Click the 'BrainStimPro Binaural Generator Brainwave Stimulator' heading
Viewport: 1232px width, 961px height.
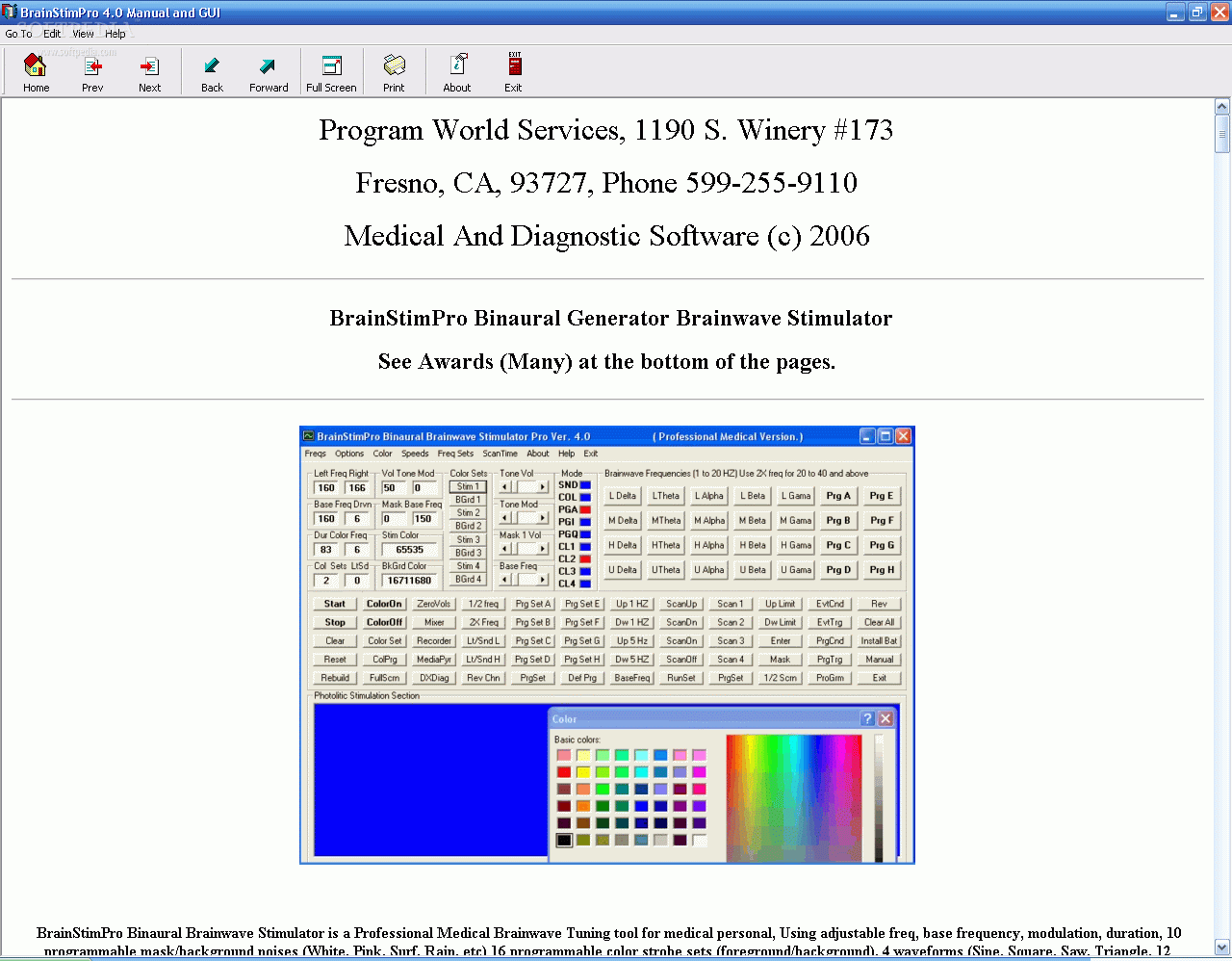coord(611,319)
